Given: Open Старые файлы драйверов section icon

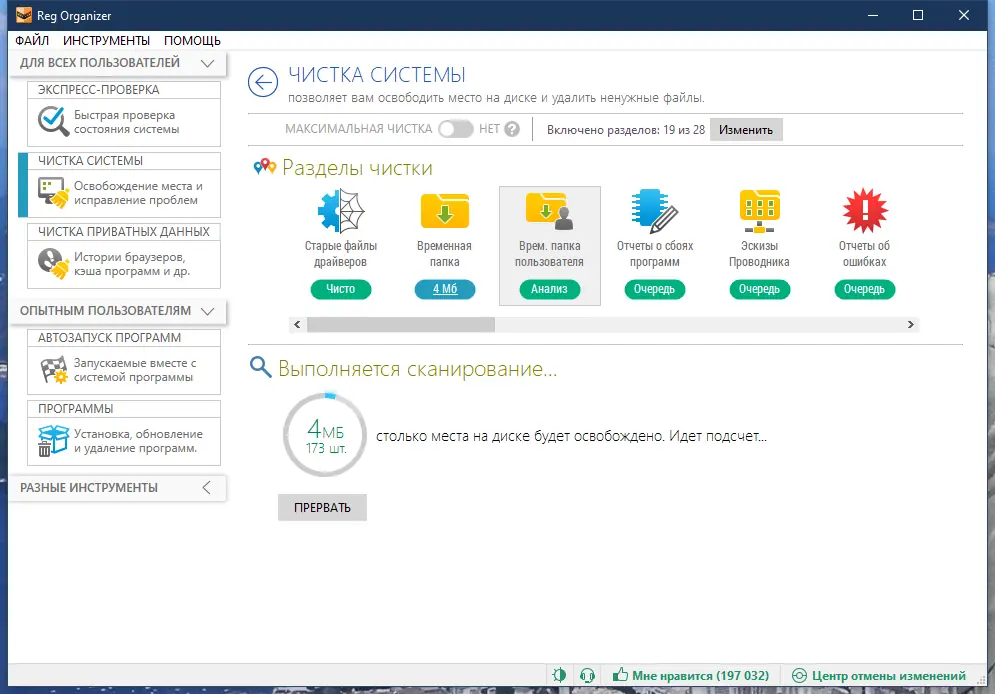Looking at the screenshot, I should (341, 211).
